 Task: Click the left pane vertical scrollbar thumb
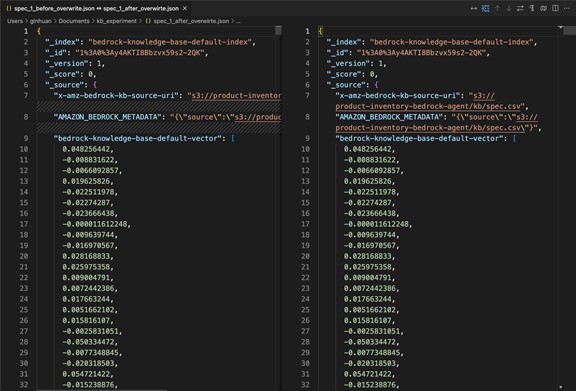coord(278,31)
